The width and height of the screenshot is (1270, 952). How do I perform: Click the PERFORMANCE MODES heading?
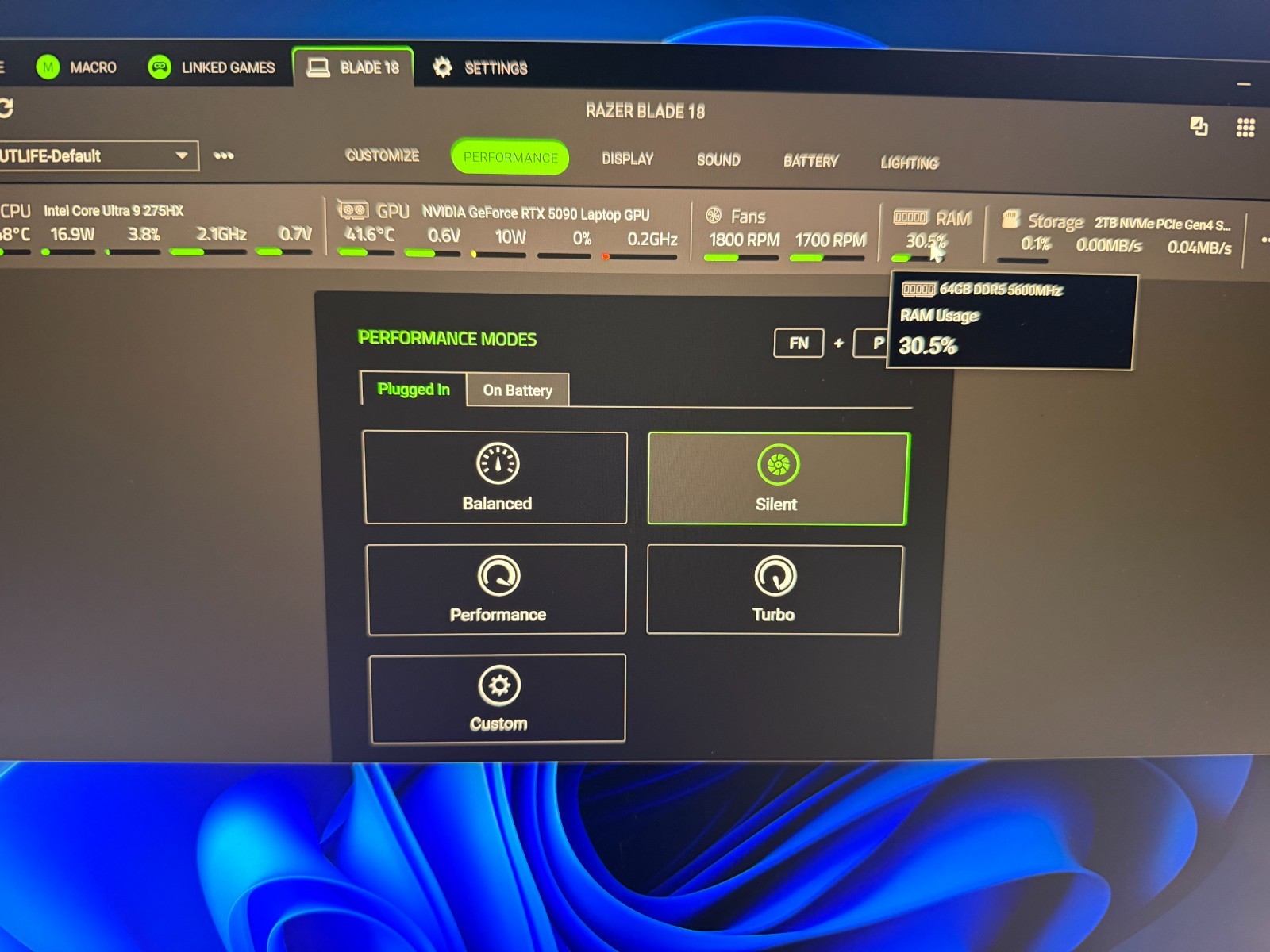447,339
